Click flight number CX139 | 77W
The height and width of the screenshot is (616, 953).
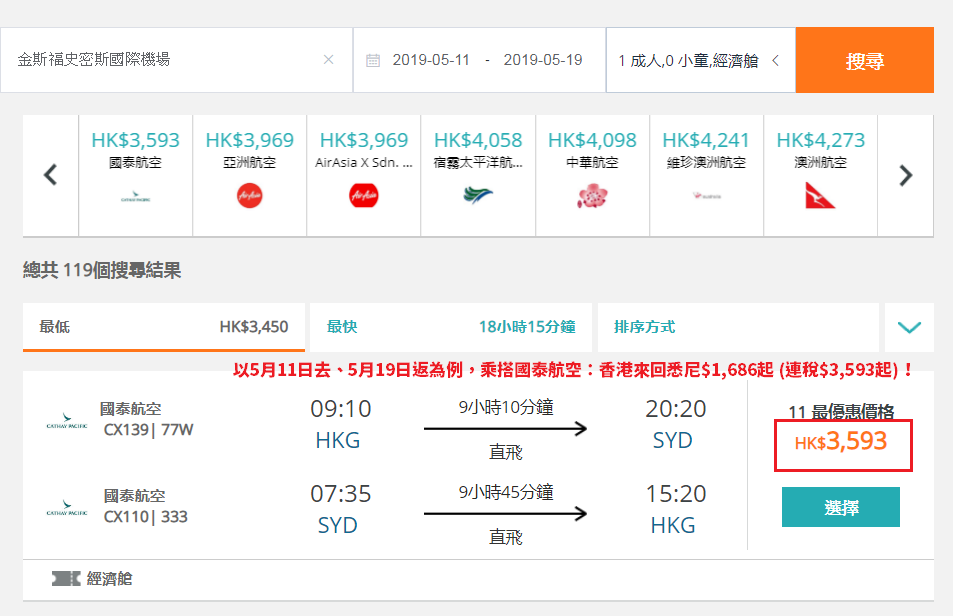pos(148,430)
